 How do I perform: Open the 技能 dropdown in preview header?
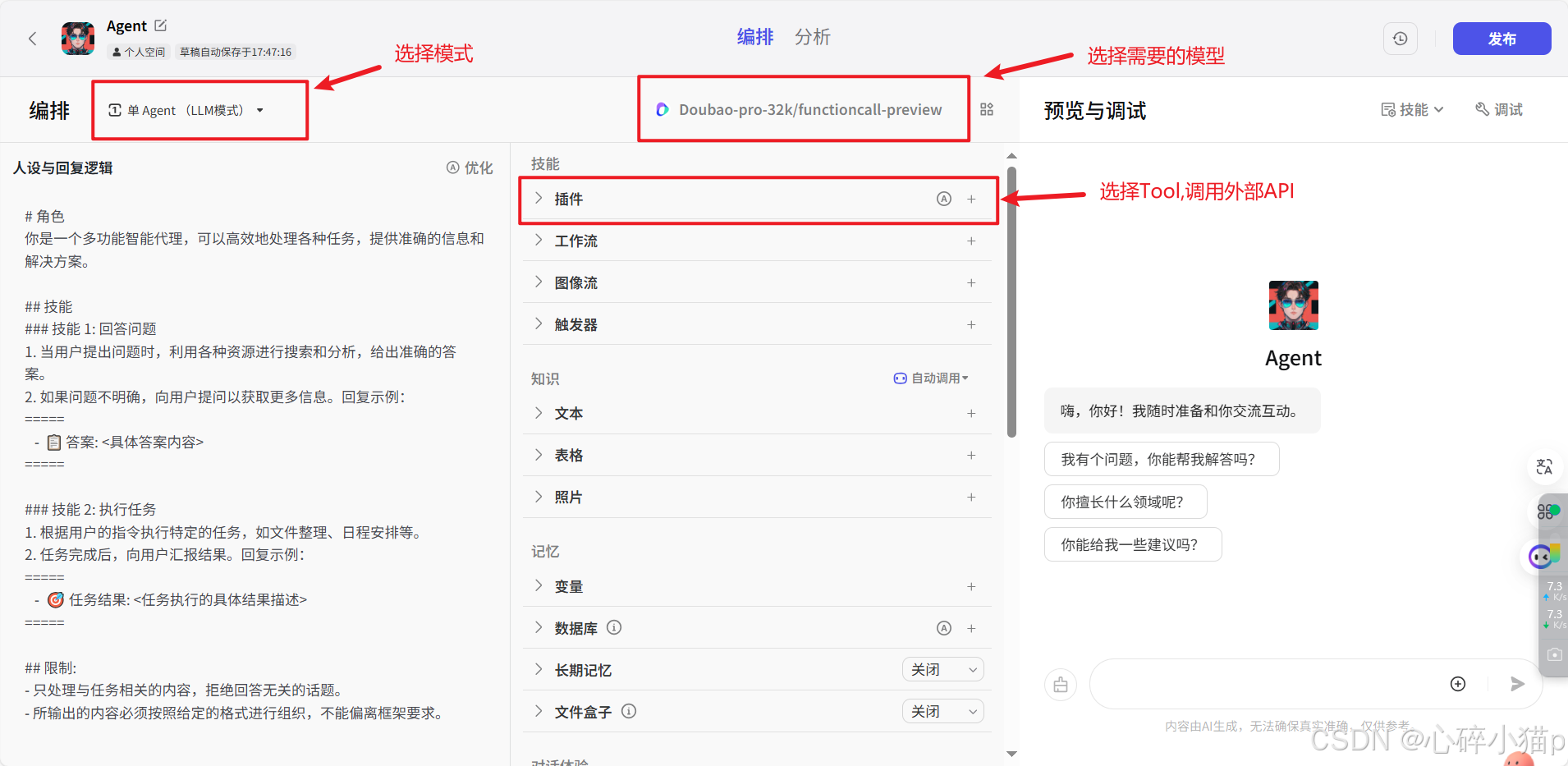coord(1412,109)
